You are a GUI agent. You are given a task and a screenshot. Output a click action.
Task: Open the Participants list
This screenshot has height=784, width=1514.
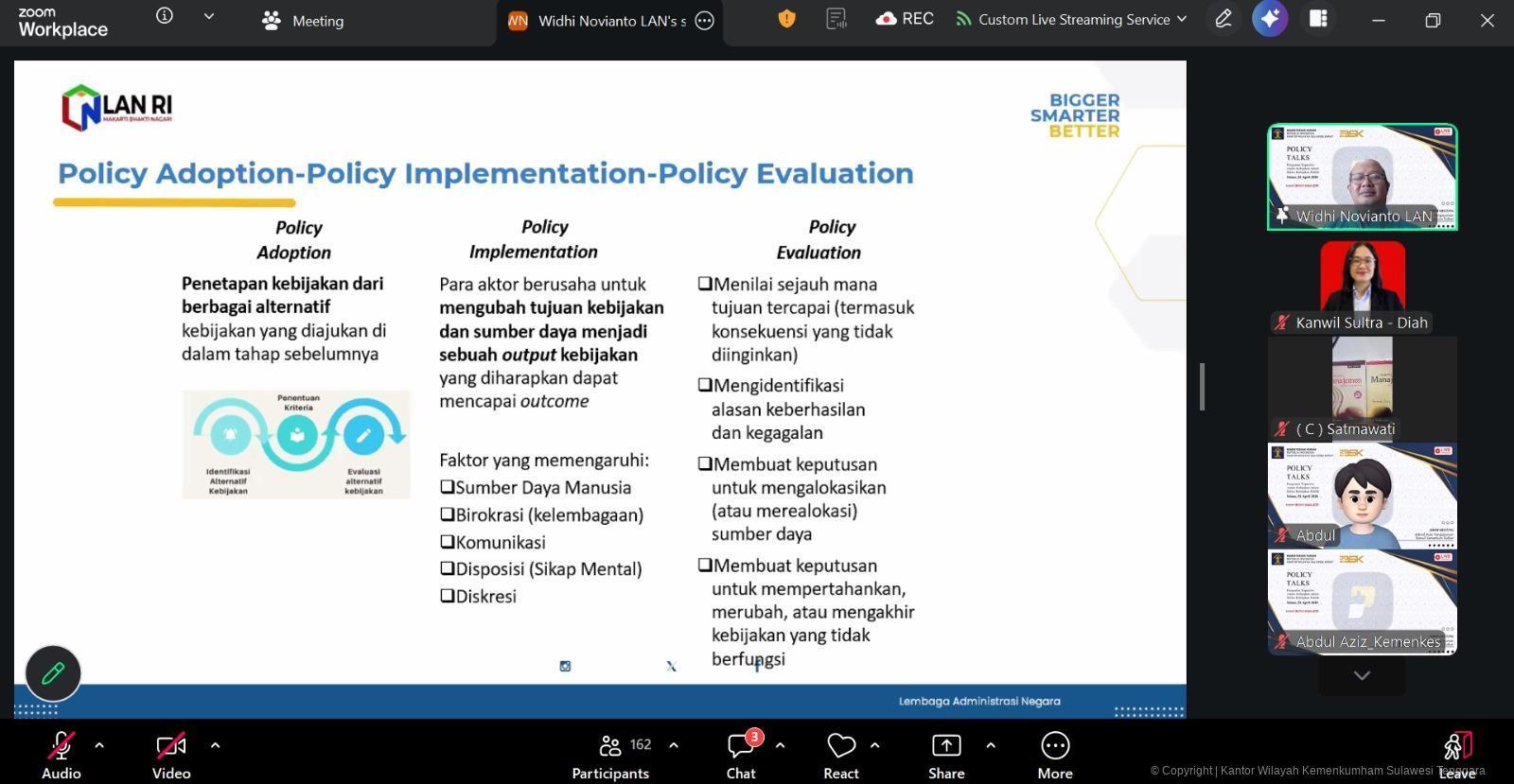coord(611,755)
